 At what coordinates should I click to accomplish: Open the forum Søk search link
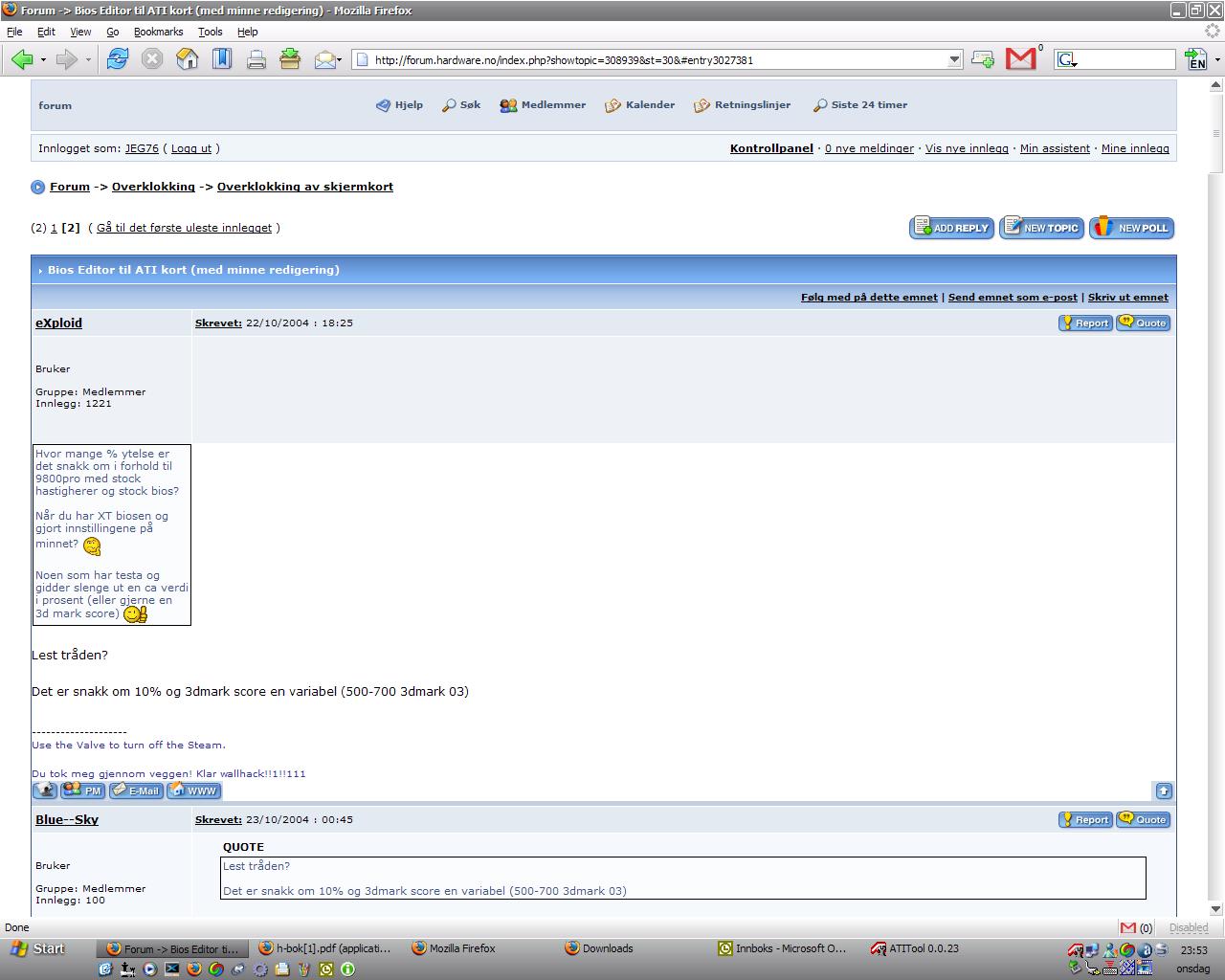[x=460, y=105]
